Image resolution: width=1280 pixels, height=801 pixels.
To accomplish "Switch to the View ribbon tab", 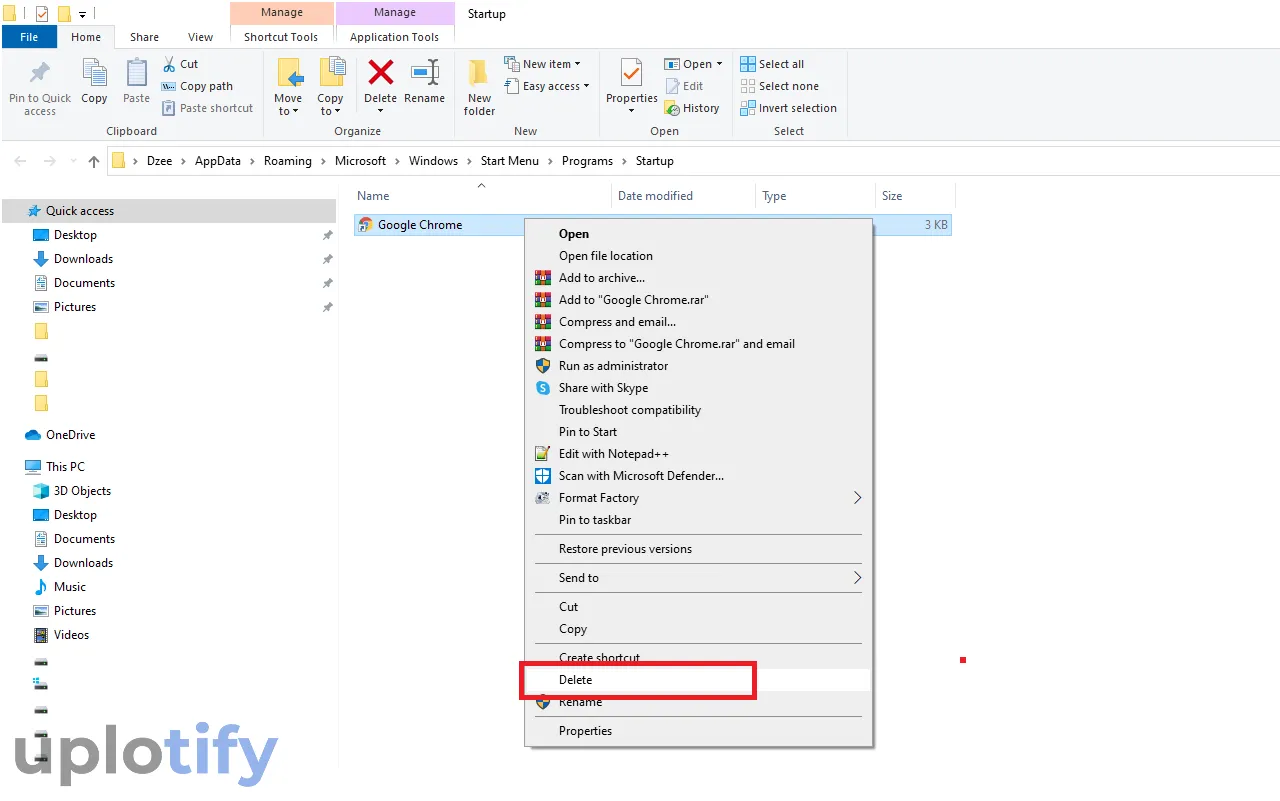I will [200, 37].
